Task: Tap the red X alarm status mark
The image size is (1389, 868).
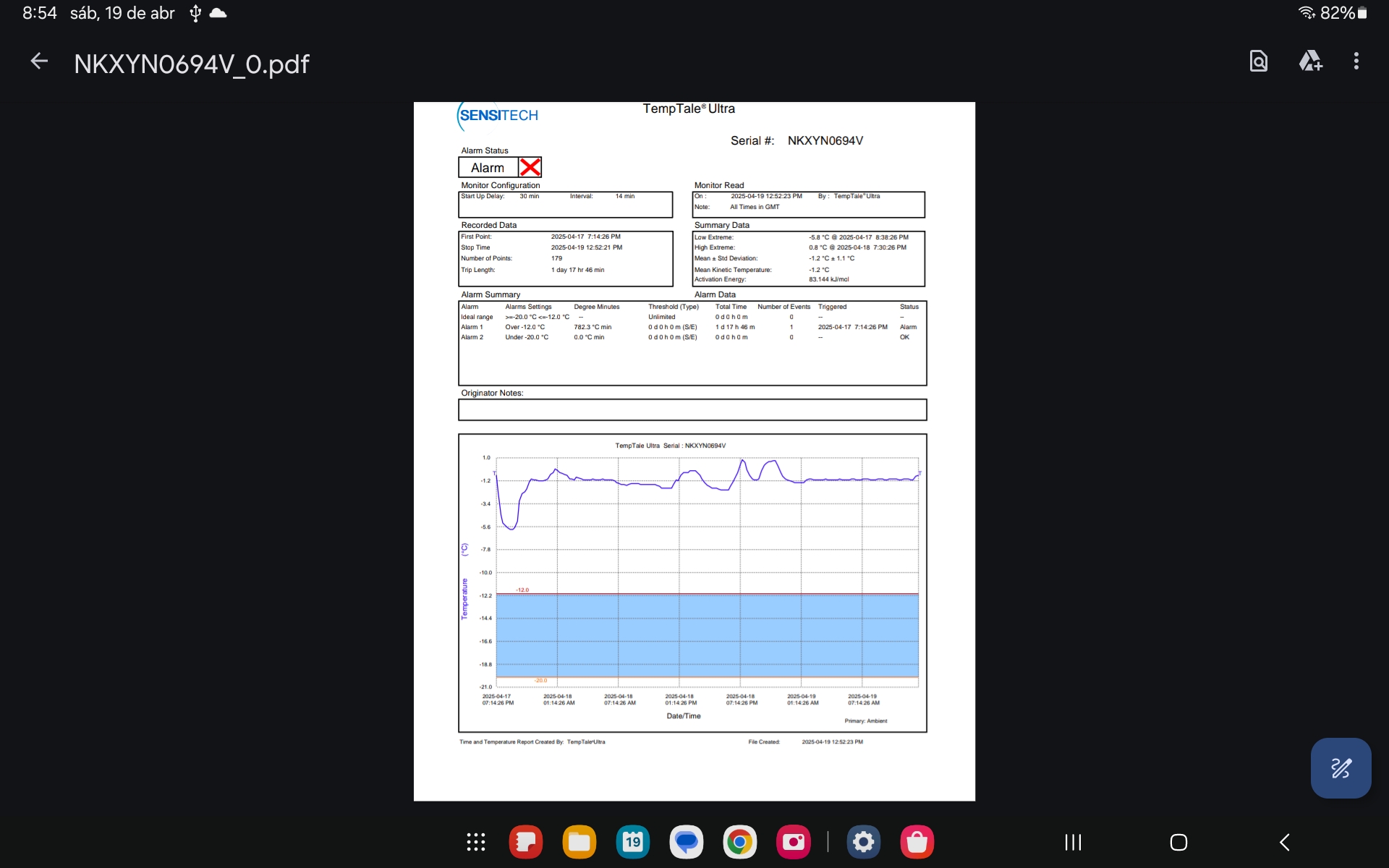Action: (x=530, y=167)
